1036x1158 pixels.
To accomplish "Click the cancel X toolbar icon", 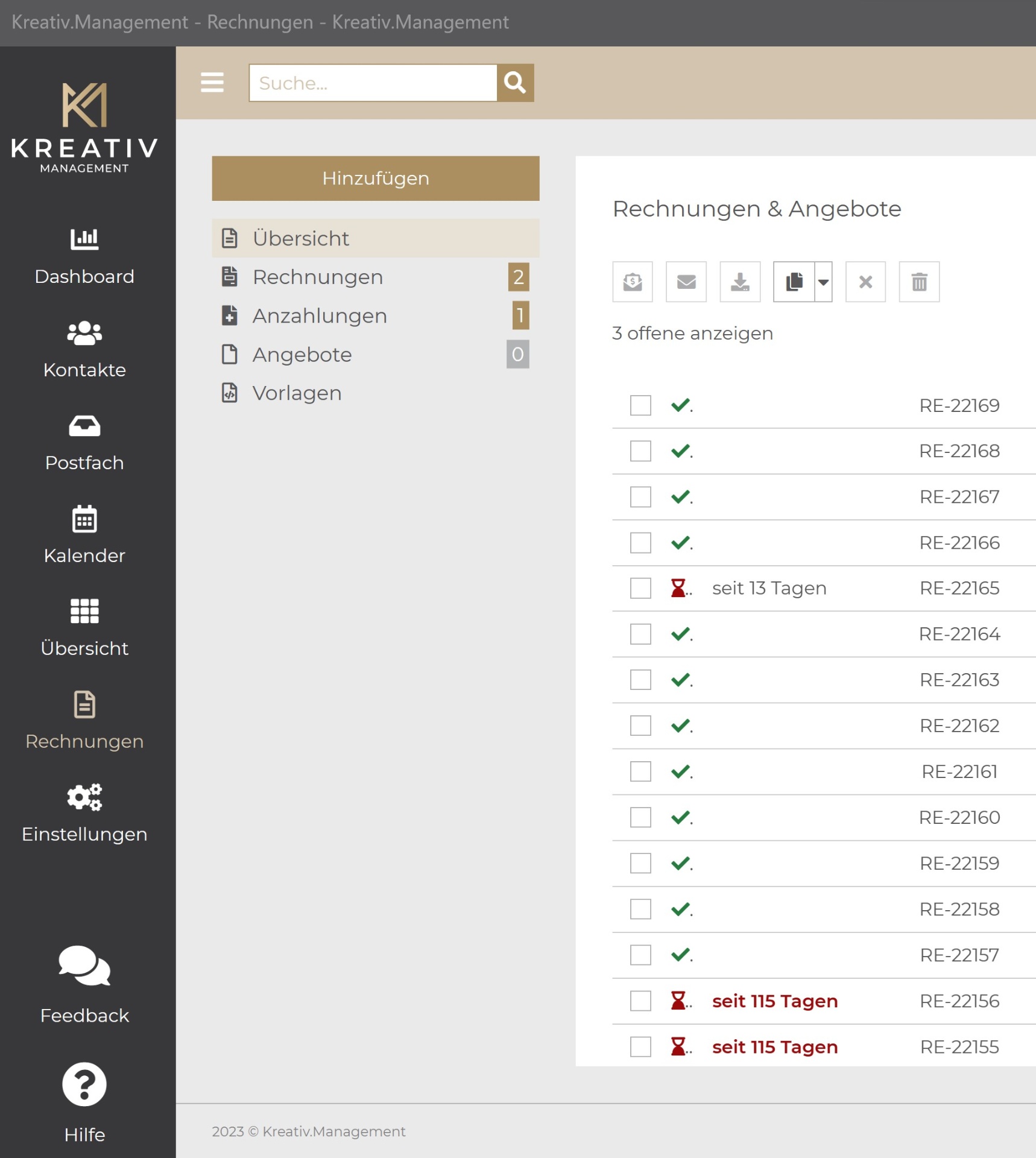I will (x=865, y=282).
